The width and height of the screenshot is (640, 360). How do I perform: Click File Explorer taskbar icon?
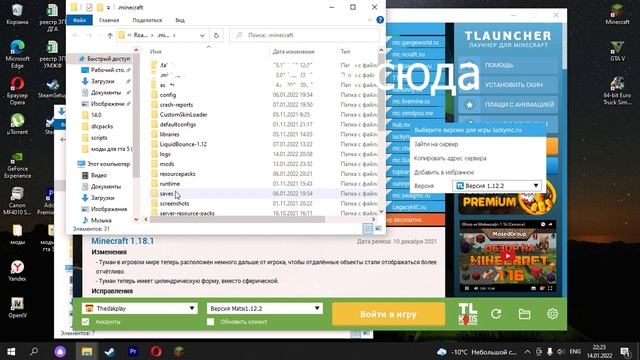[x=87, y=351]
